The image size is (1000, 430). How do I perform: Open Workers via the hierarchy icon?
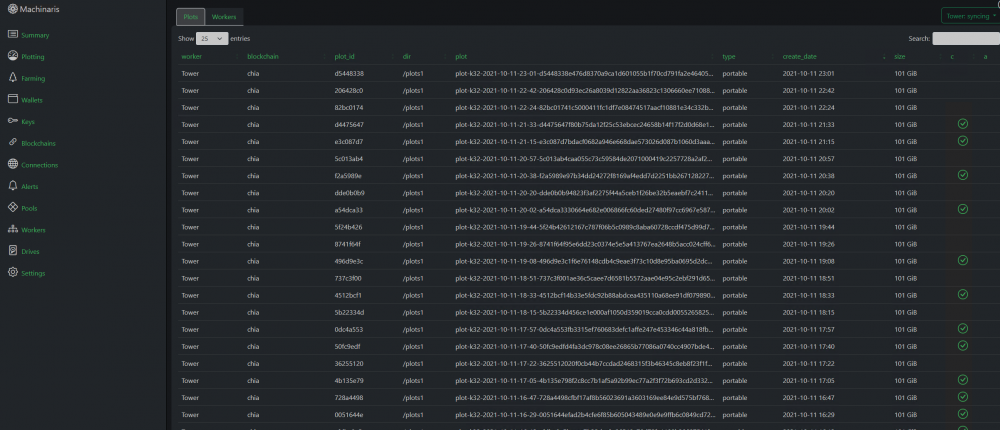click(13, 229)
